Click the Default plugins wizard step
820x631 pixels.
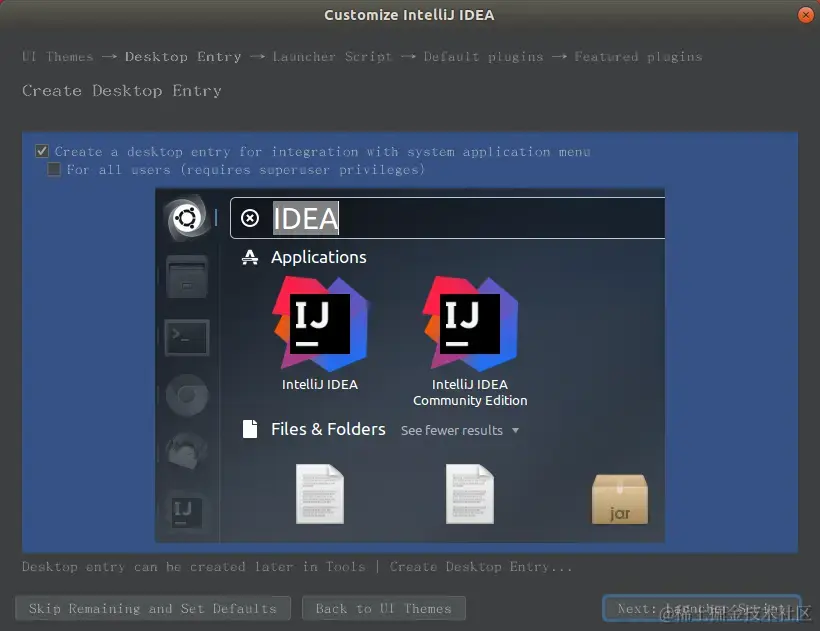click(484, 57)
